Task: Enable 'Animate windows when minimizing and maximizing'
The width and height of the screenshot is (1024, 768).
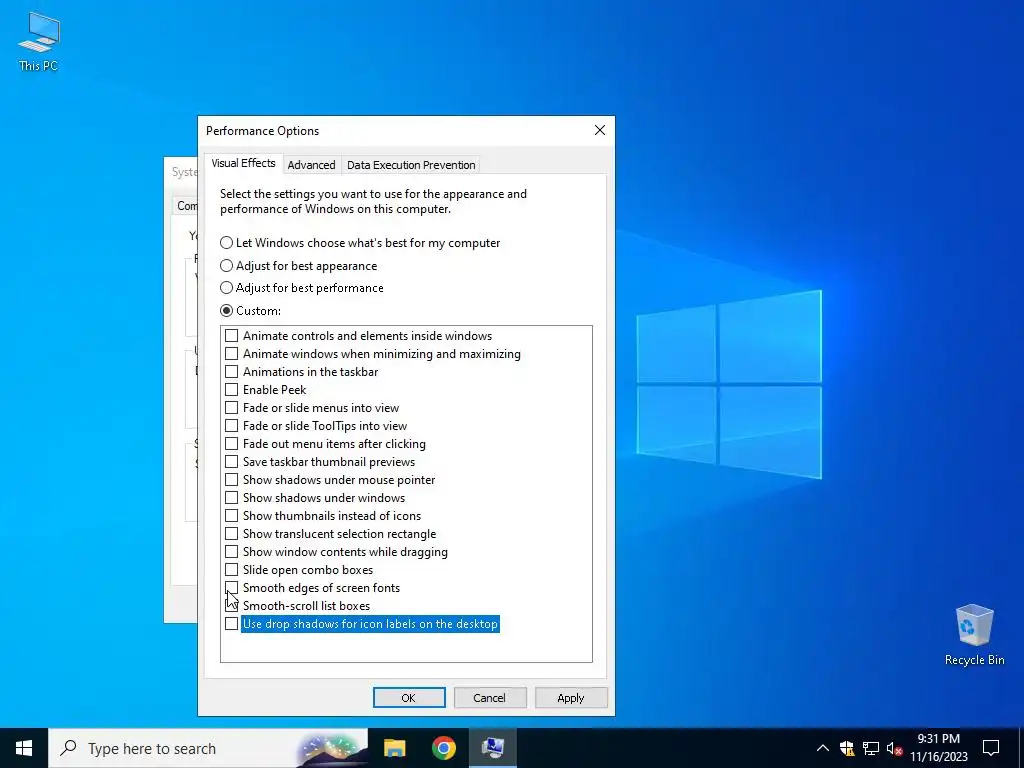Action: point(231,354)
